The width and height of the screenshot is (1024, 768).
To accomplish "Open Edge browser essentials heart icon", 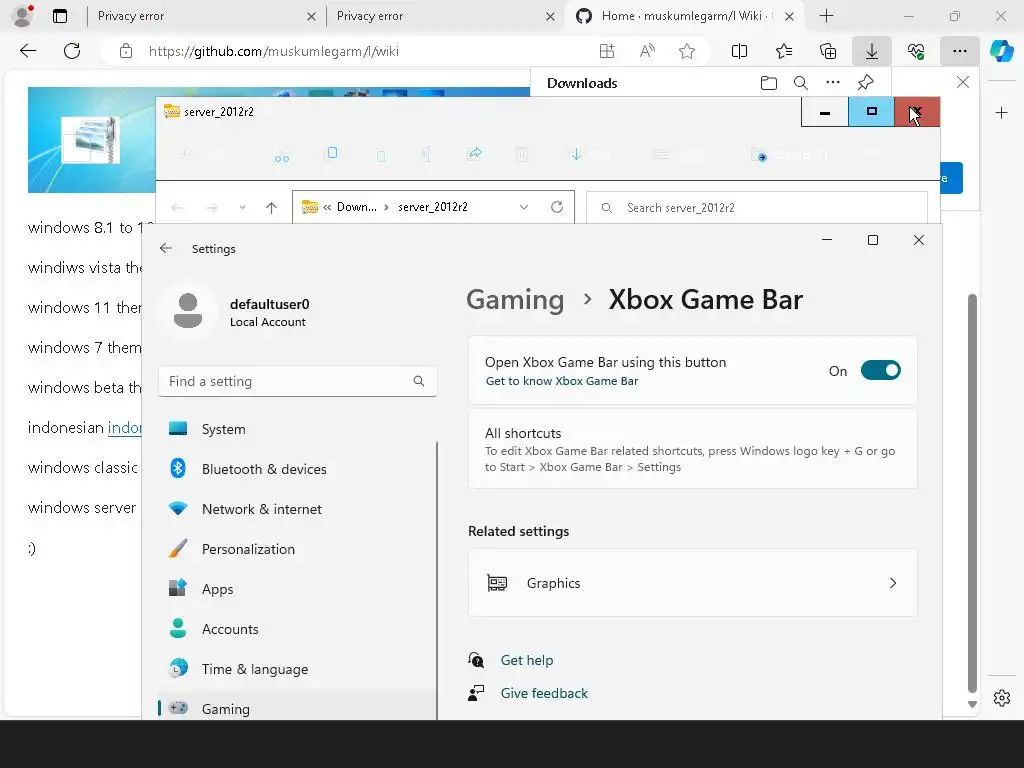I will pos(916,51).
